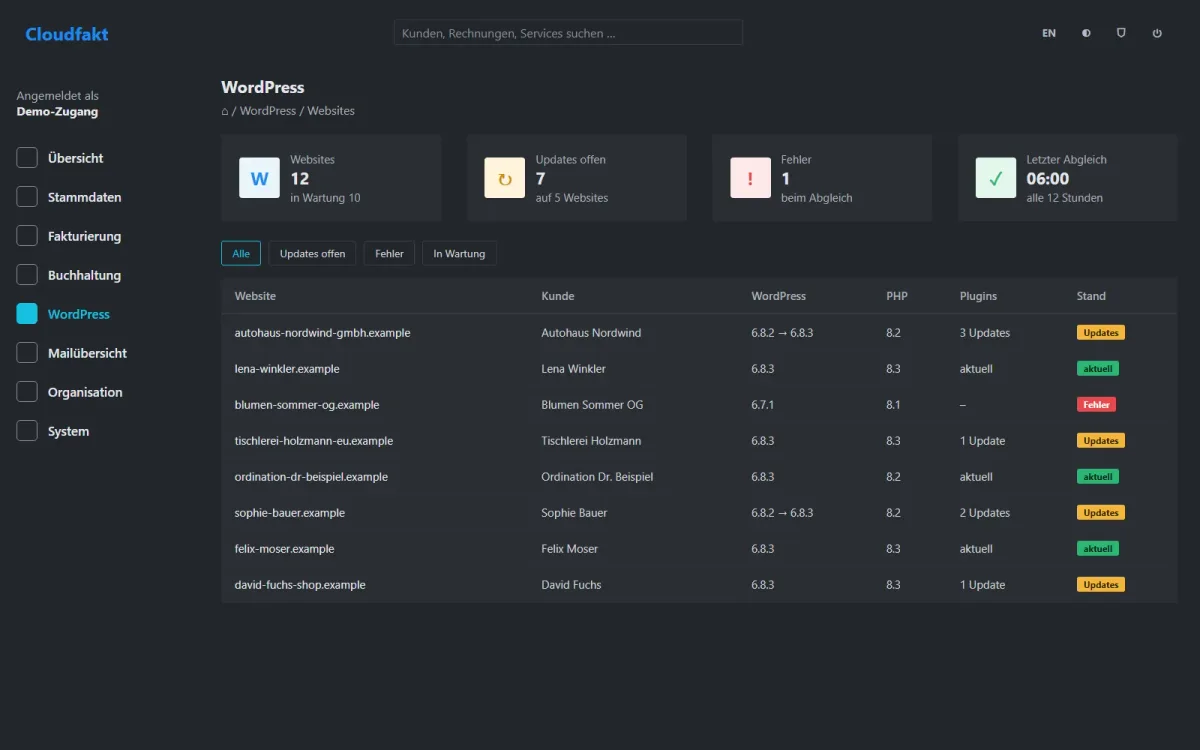Click the Website column header
Image resolution: width=1200 pixels, height=750 pixels.
pyautogui.click(x=255, y=296)
